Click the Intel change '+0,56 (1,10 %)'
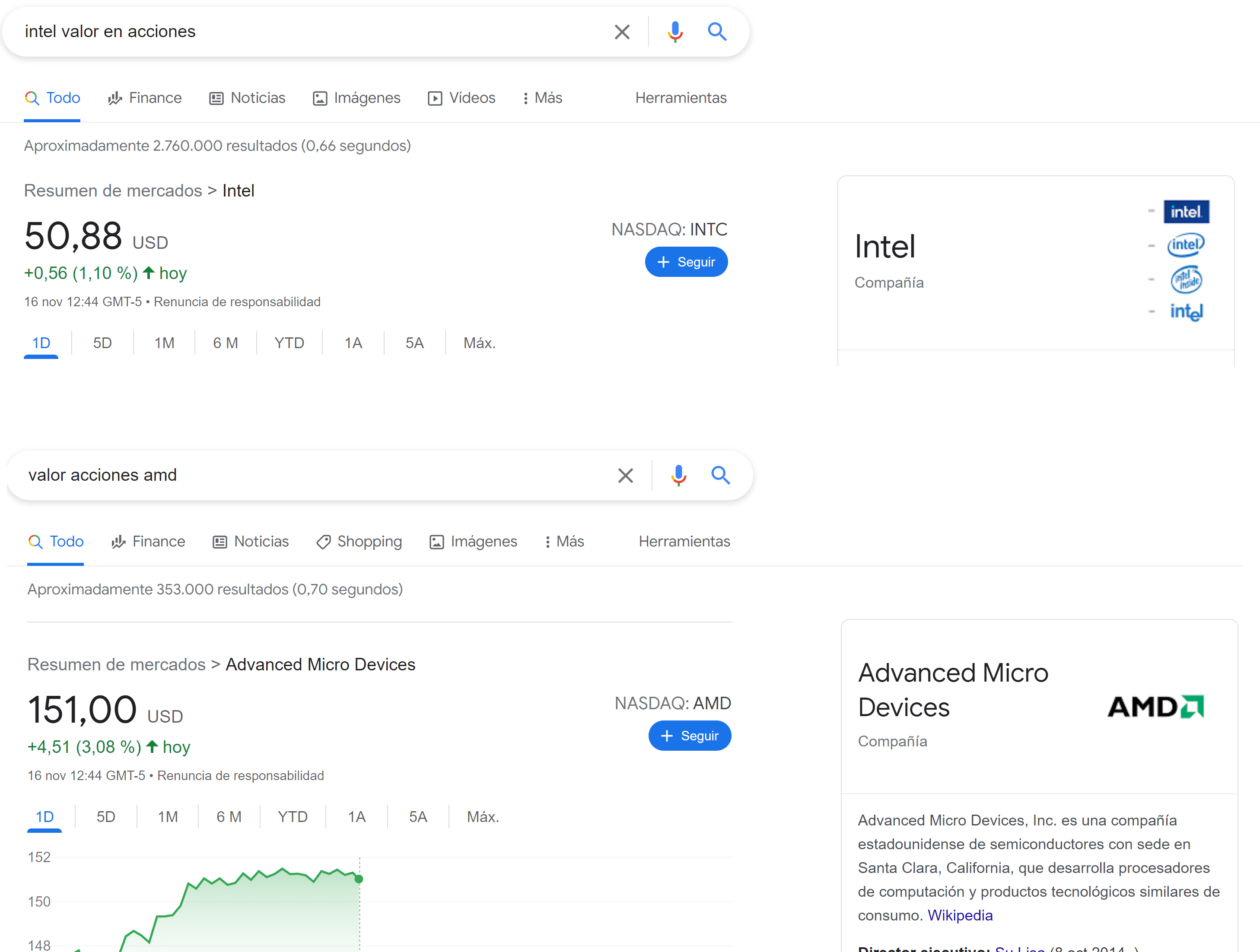 click(x=81, y=273)
